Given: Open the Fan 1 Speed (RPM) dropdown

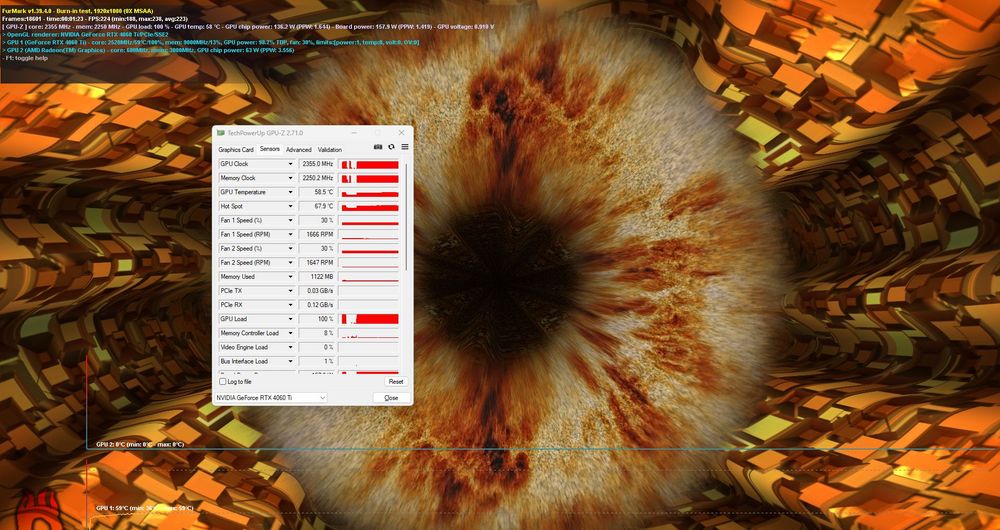Looking at the screenshot, I should [290, 234].
